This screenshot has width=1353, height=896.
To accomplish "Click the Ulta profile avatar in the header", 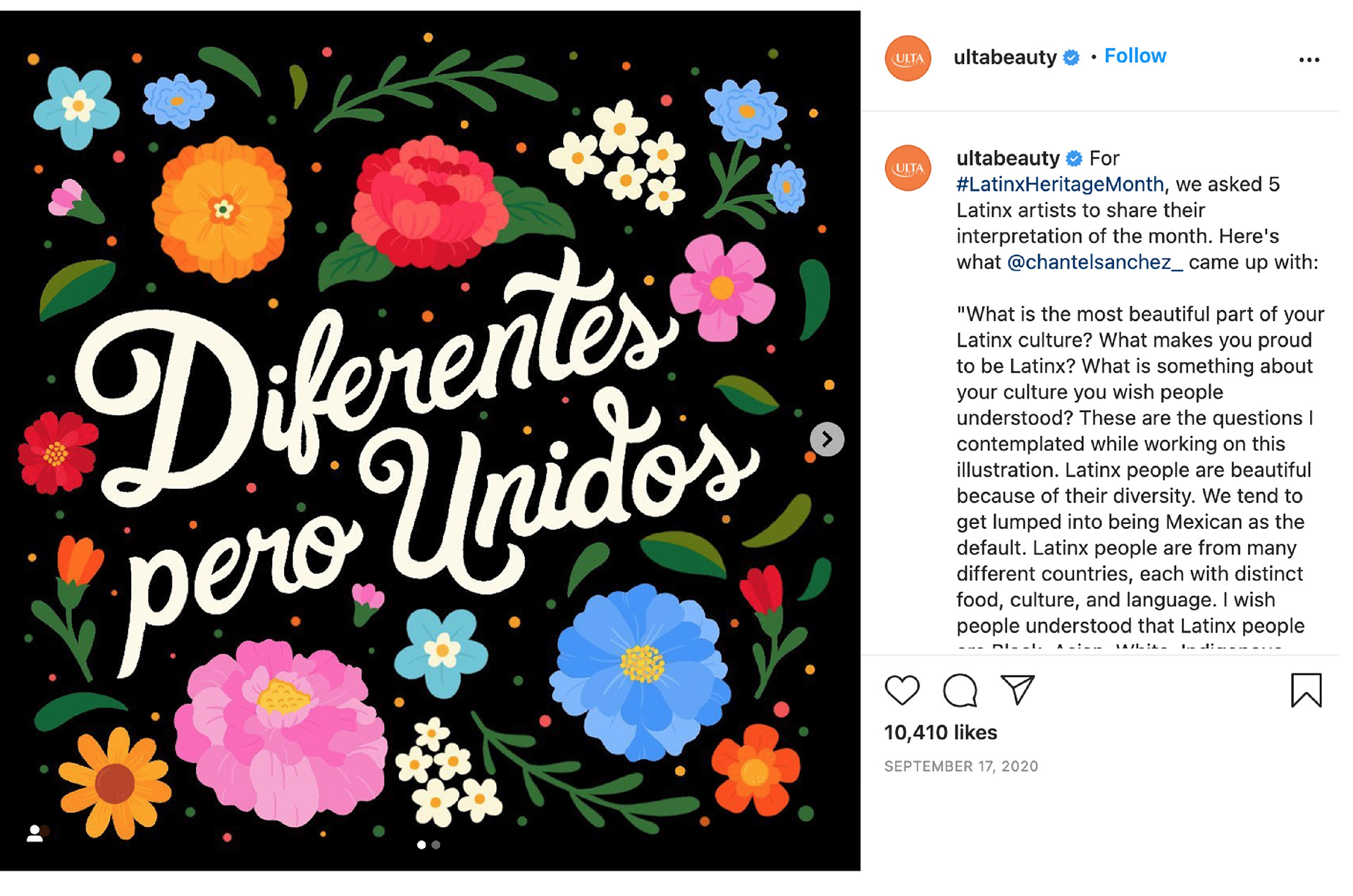I will click(x=908, y=58).
